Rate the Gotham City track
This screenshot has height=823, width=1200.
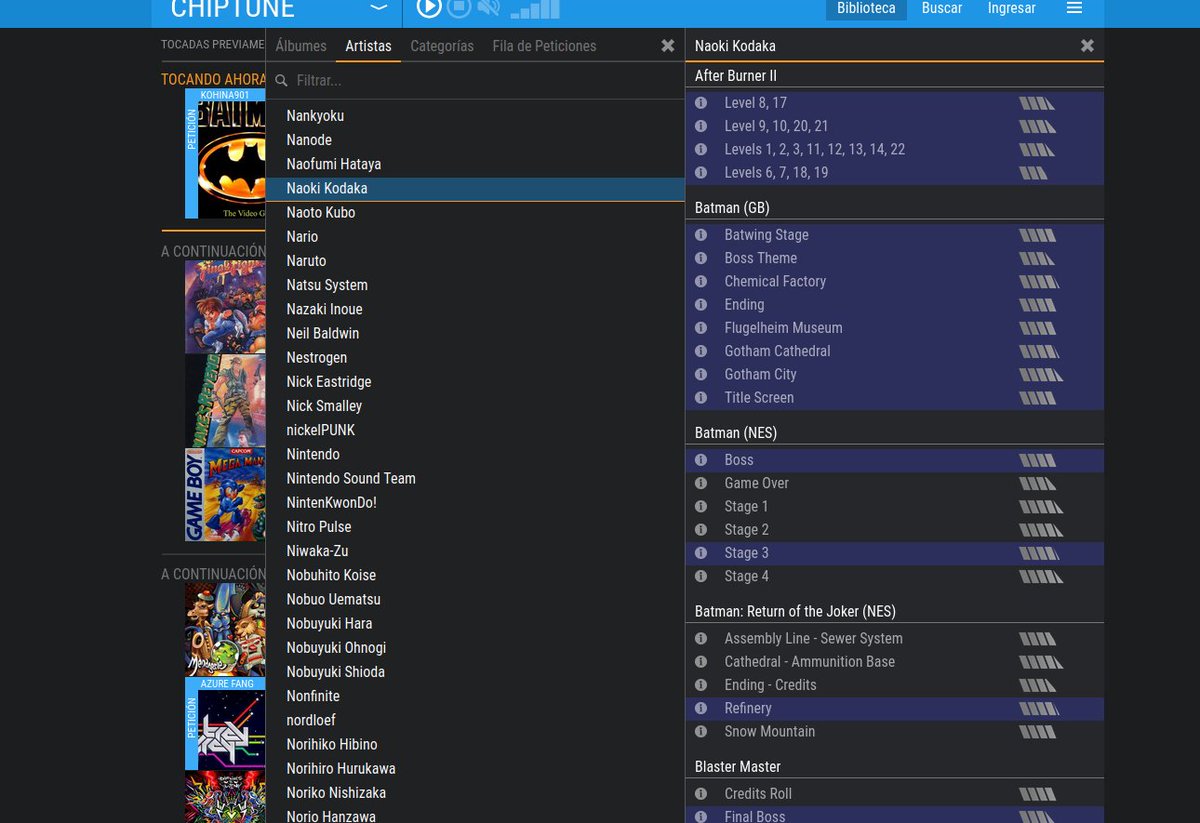coord(1041,375)
